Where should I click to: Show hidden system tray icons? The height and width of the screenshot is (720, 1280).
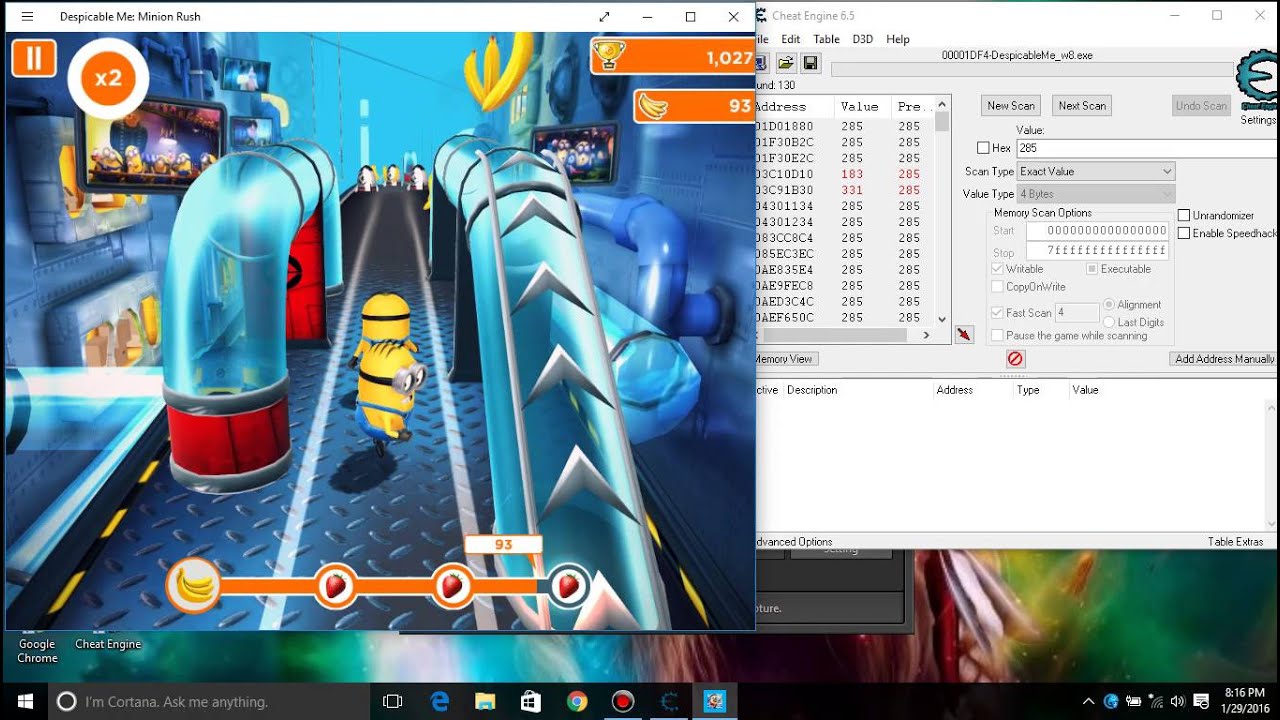pyautogui.click(x=1088, y=701)
